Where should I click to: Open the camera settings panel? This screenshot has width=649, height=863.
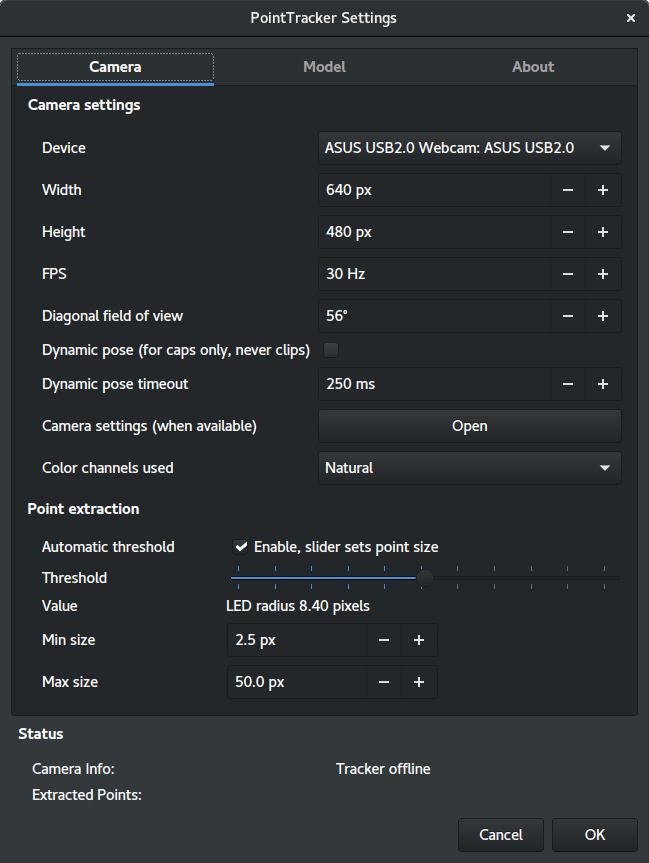coord(469,425)
